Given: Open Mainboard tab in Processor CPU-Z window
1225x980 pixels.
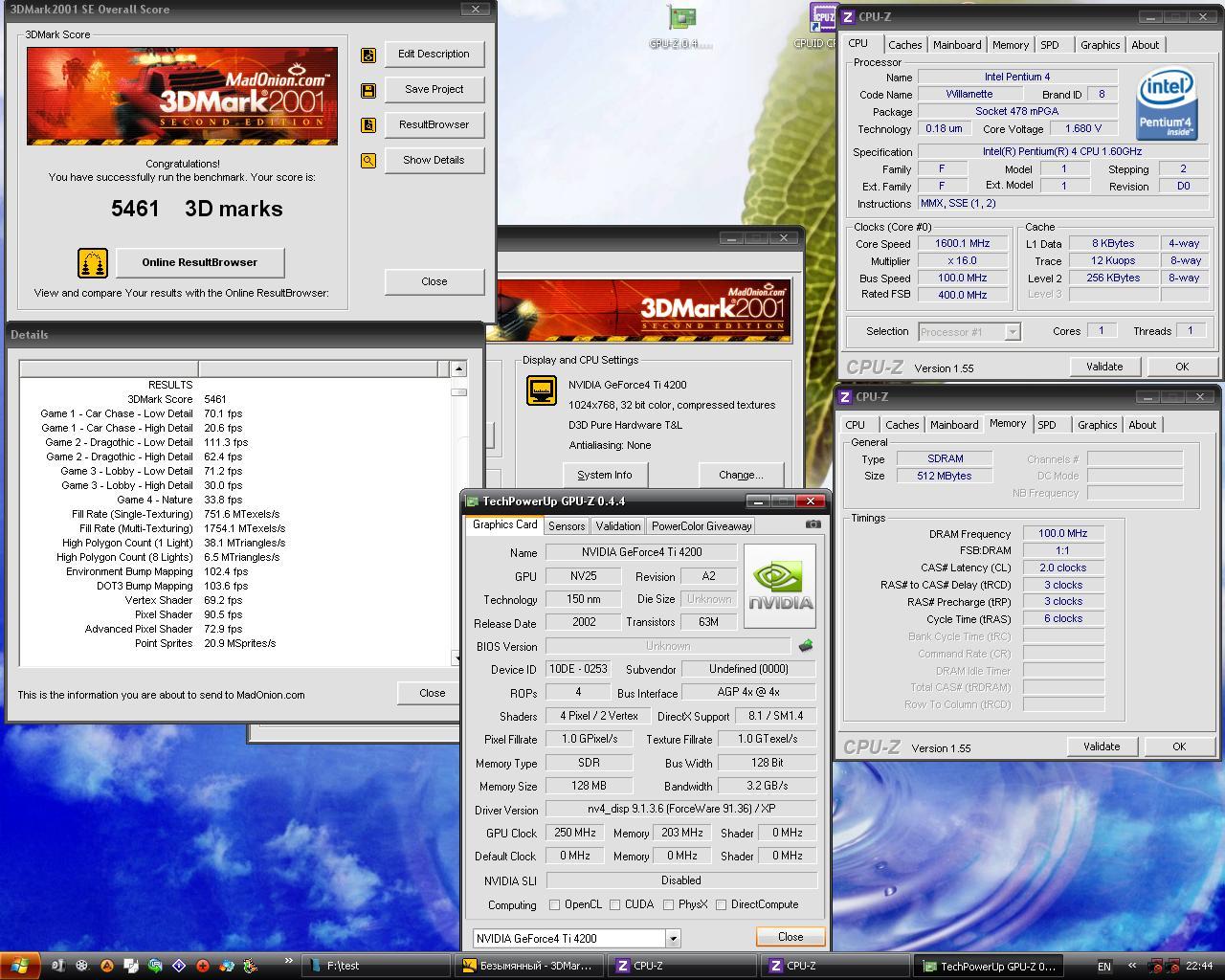Looking at the screenshot, I should point(957,45).
